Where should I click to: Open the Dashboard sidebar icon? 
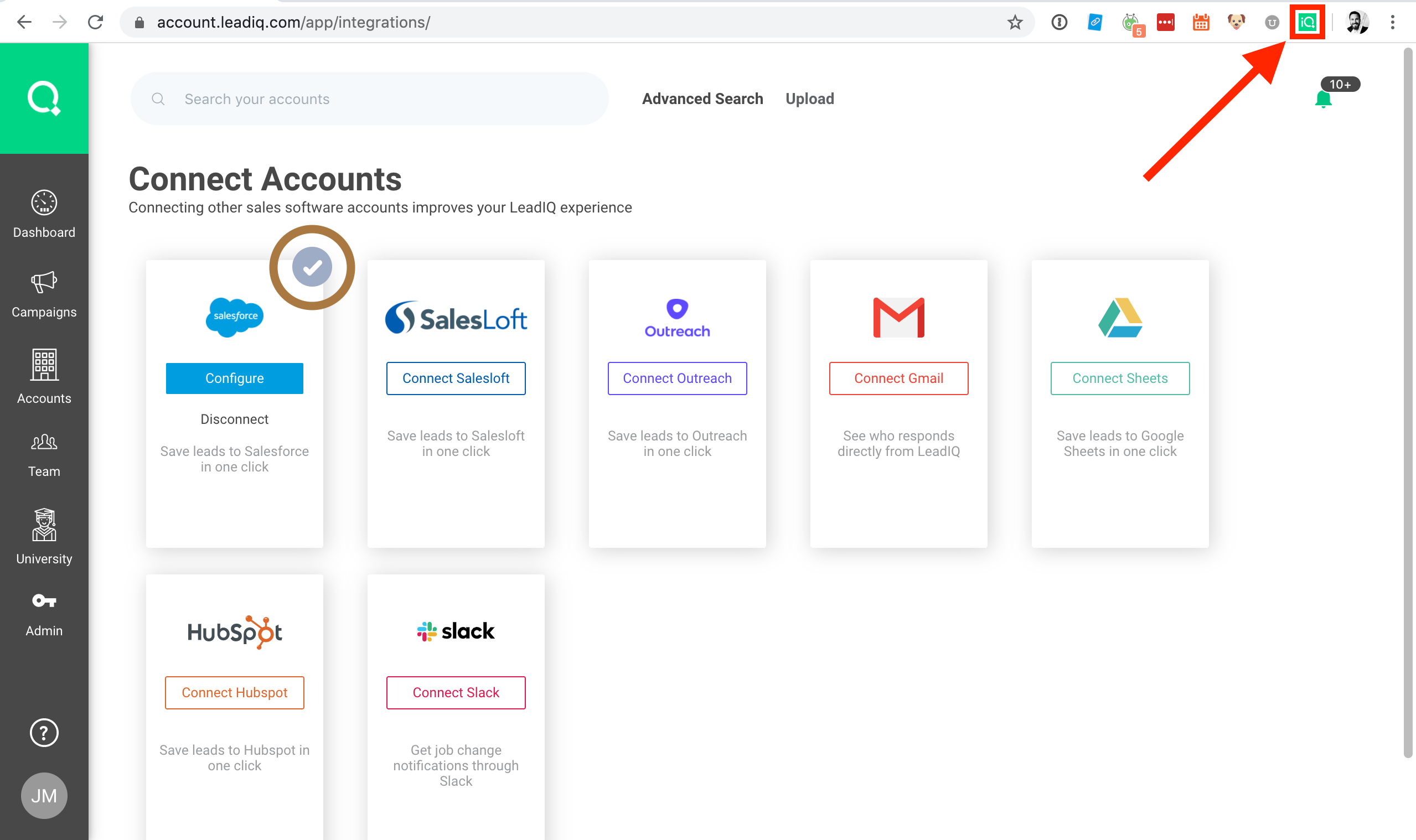coord(44,203)
